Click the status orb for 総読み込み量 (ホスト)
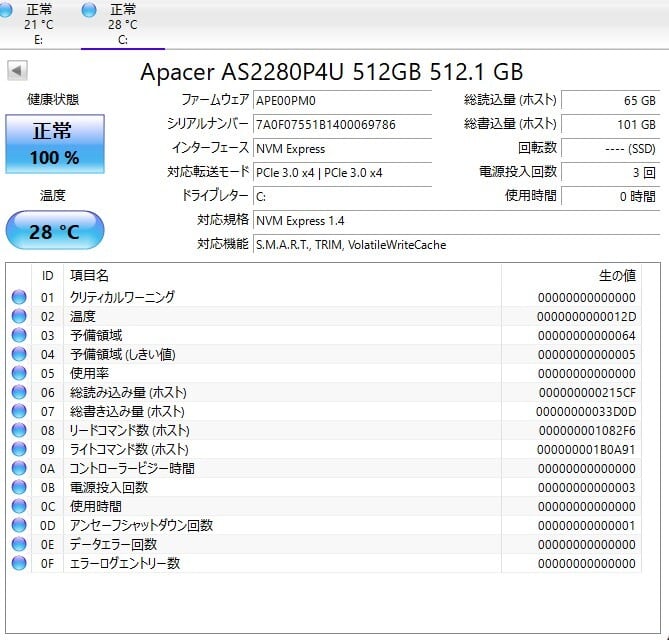669x640 pixels. coord(19,392)
